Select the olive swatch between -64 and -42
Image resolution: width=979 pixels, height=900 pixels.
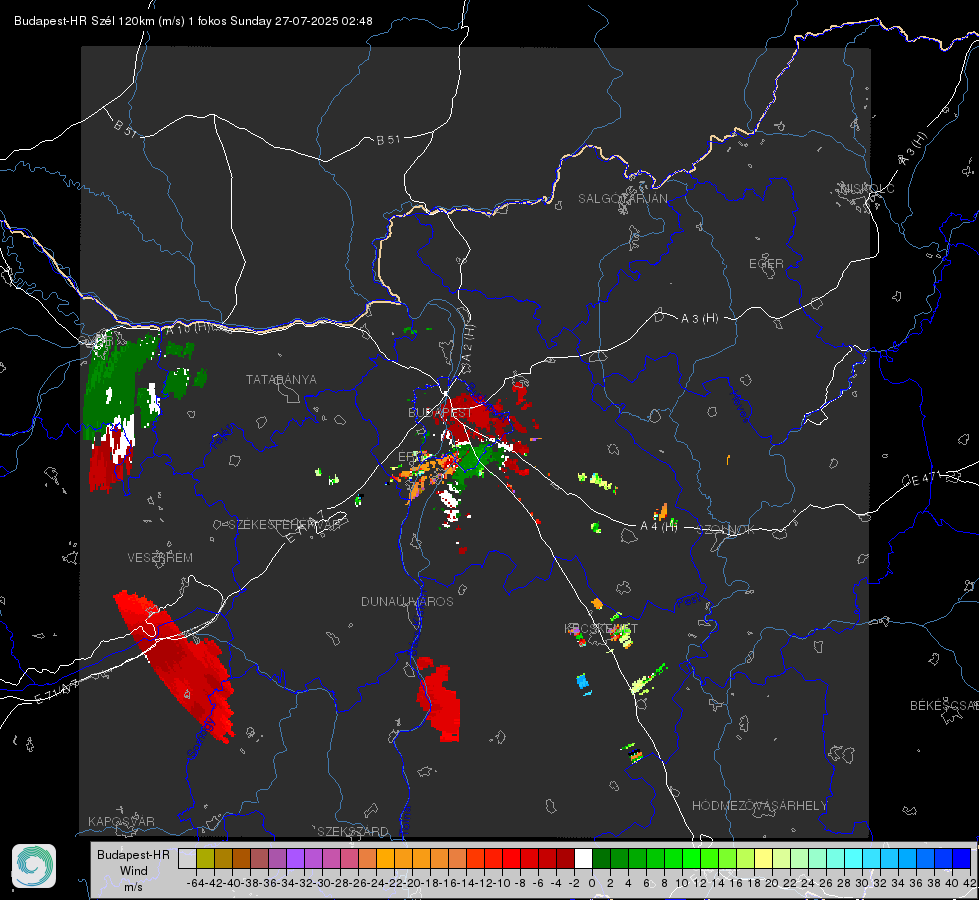(205, 858)
